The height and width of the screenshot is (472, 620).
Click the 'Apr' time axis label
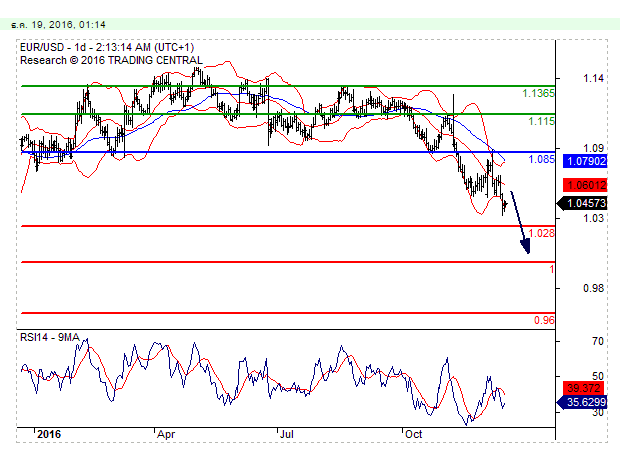point(166,434)
